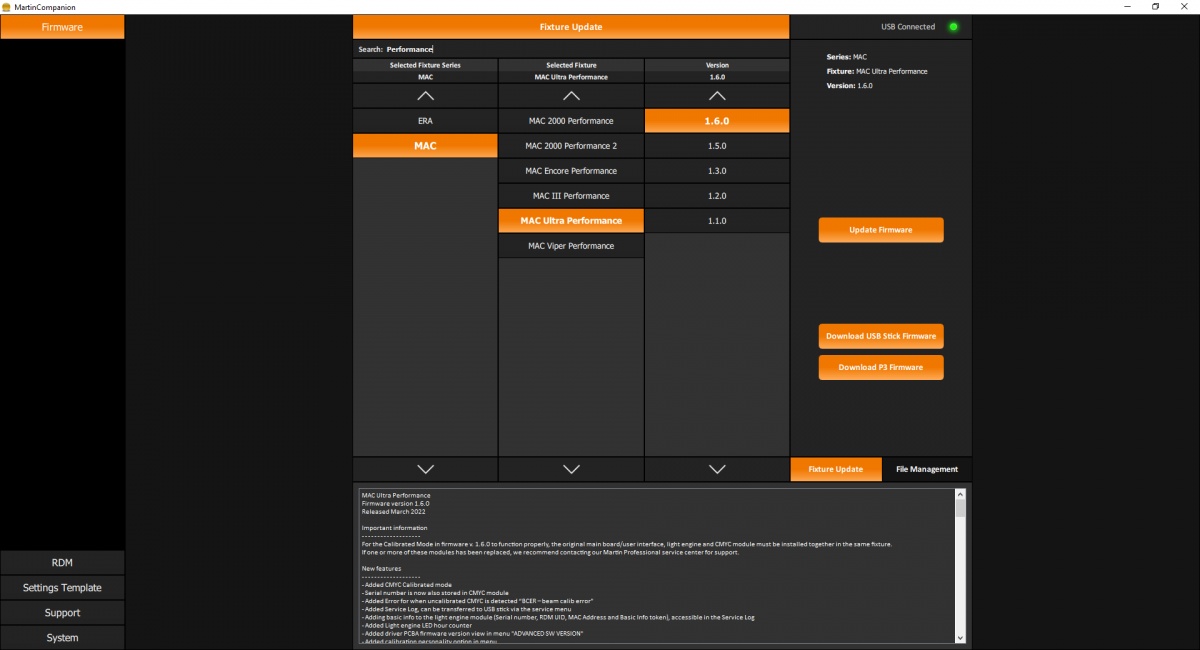This screenshot has height=650, width=1200.
Task: Choose firmware version 1.2.0
Action: click(x=717, y=196)
